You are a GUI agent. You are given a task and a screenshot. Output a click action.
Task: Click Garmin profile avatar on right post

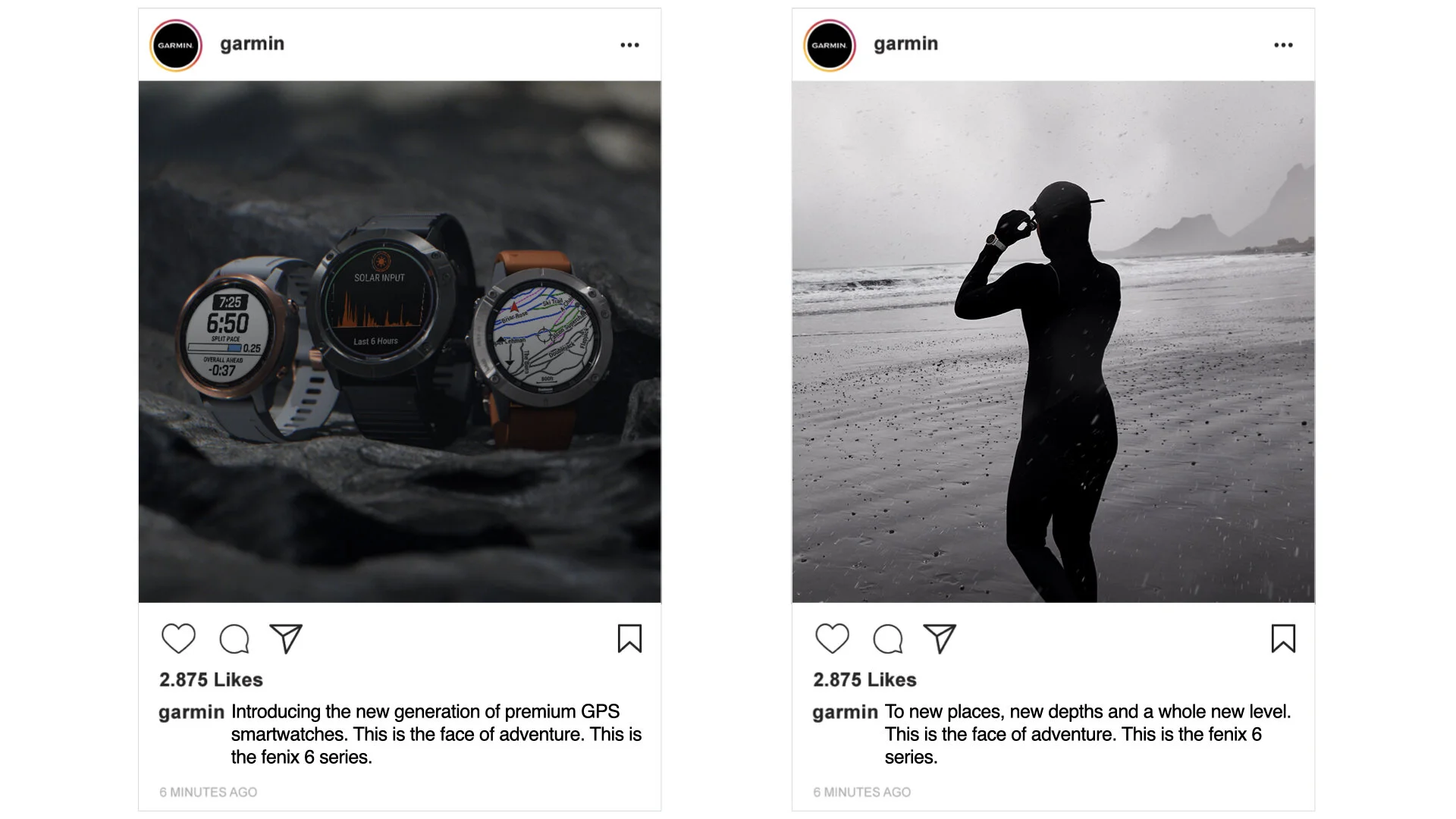pyautogui.click(x=830, y=45)
